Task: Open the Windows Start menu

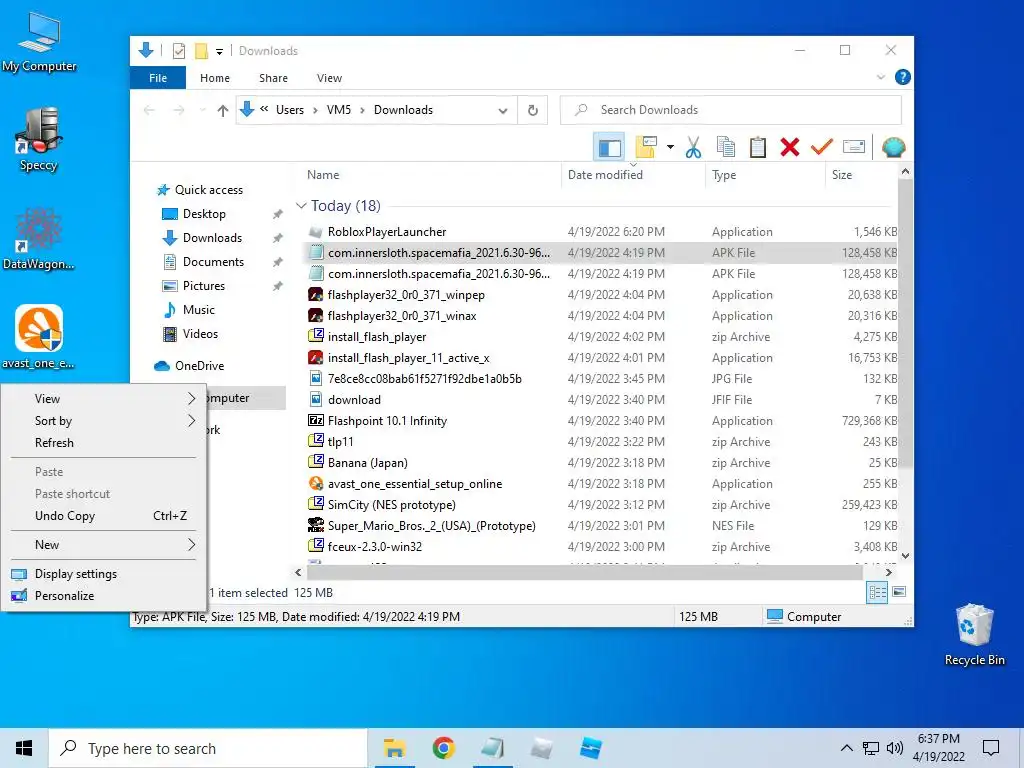Action: 24,748
